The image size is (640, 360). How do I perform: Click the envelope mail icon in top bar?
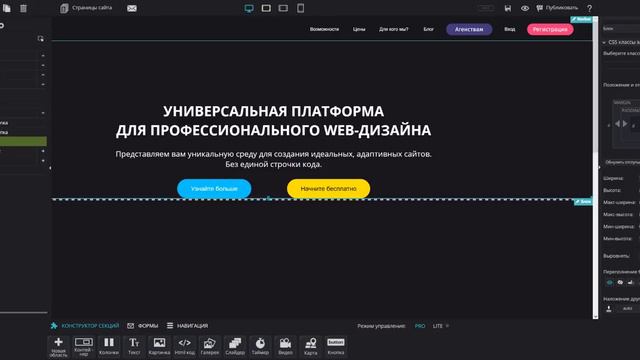[131, 8]
